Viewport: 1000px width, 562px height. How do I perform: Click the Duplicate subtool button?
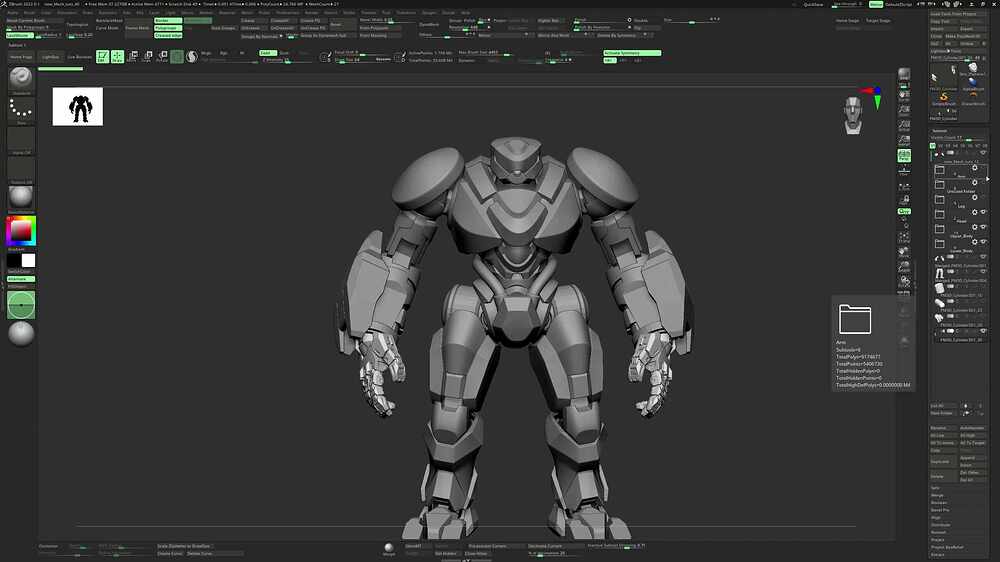pos(943,462)
